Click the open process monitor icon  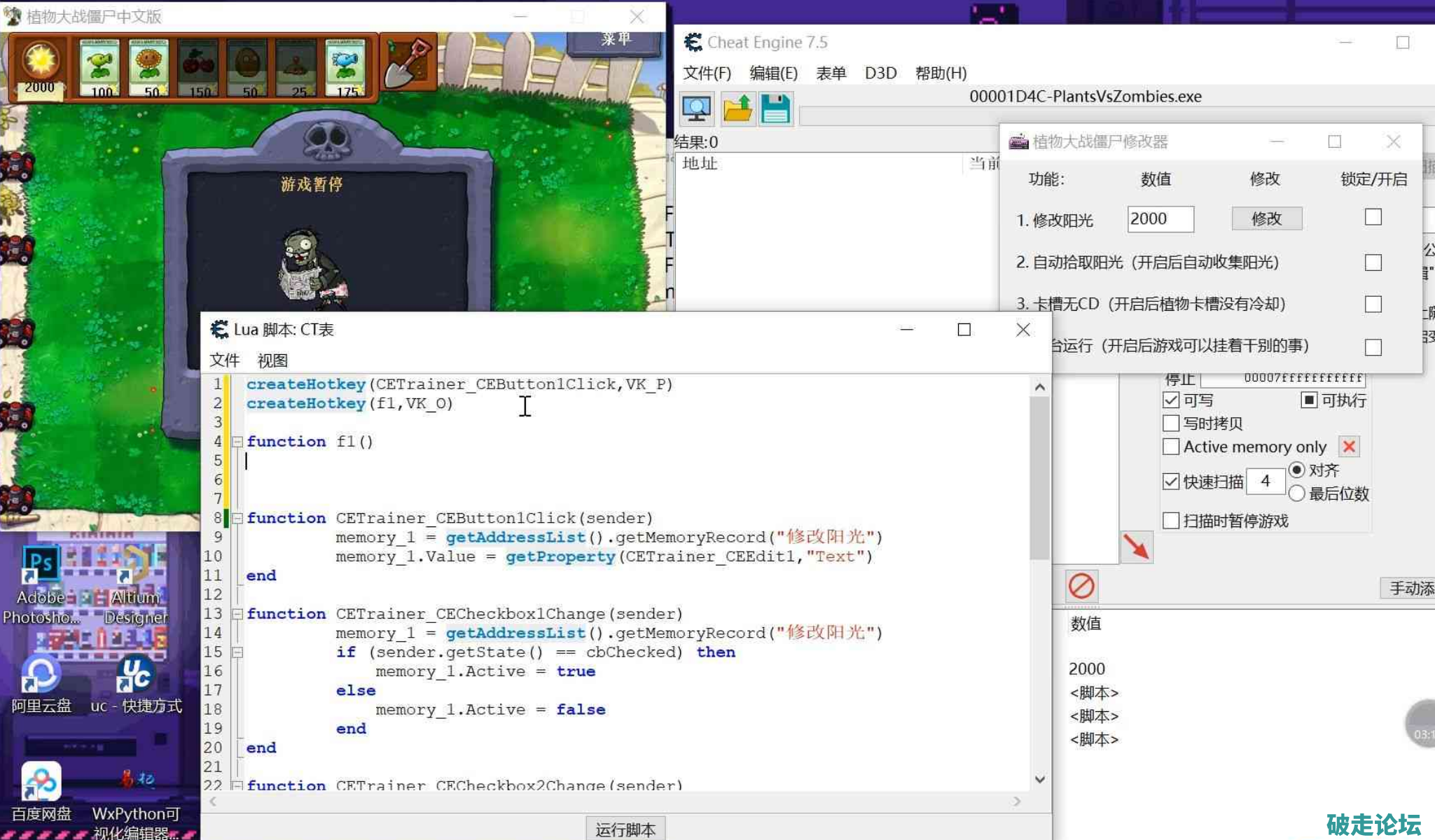696,109
